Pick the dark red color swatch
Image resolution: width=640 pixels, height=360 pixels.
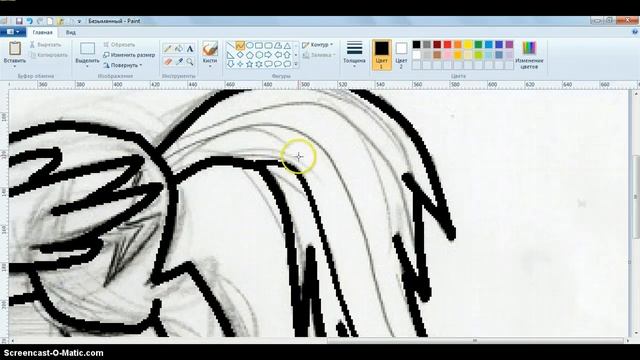tap(437, 44)
